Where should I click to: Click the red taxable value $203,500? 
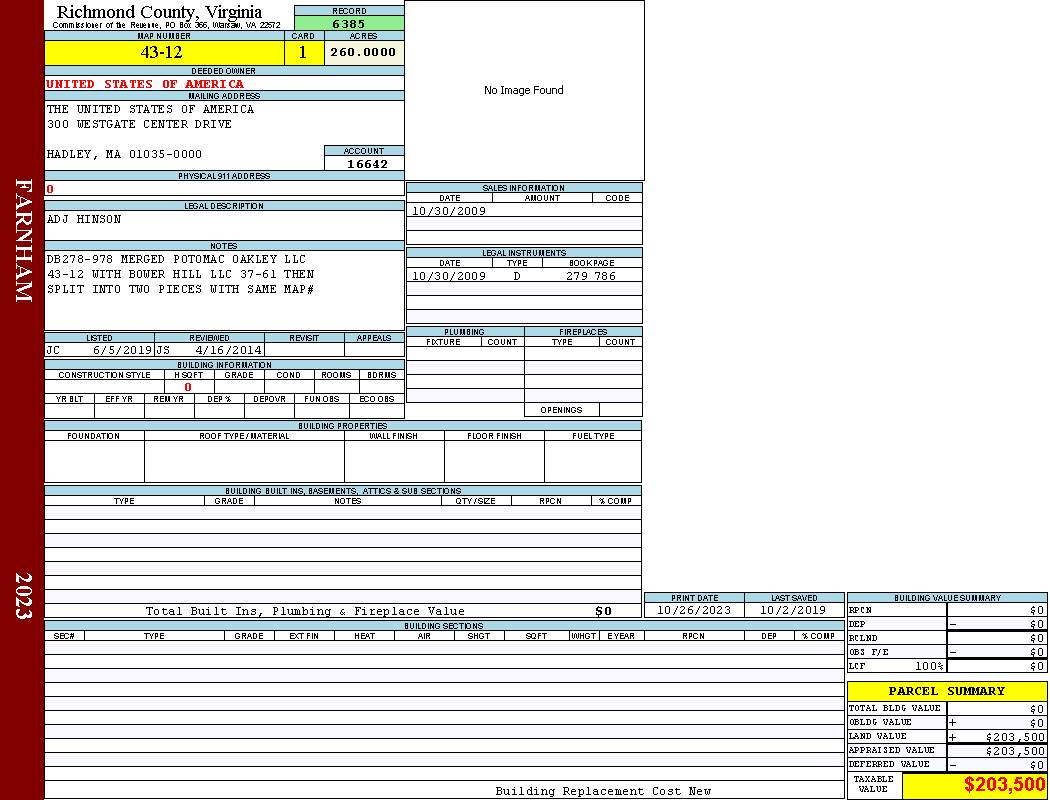[x=1003, y=785]
